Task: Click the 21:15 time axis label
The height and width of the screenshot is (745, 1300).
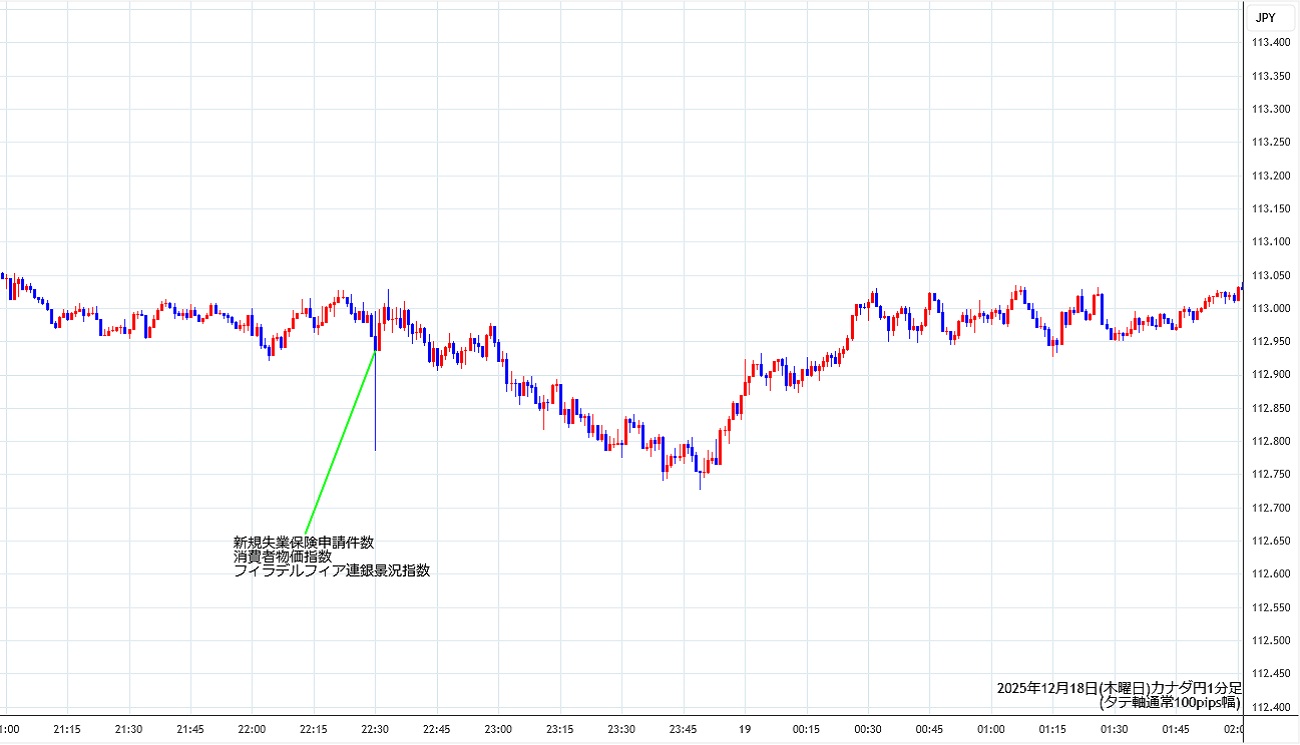Action: 67,729
